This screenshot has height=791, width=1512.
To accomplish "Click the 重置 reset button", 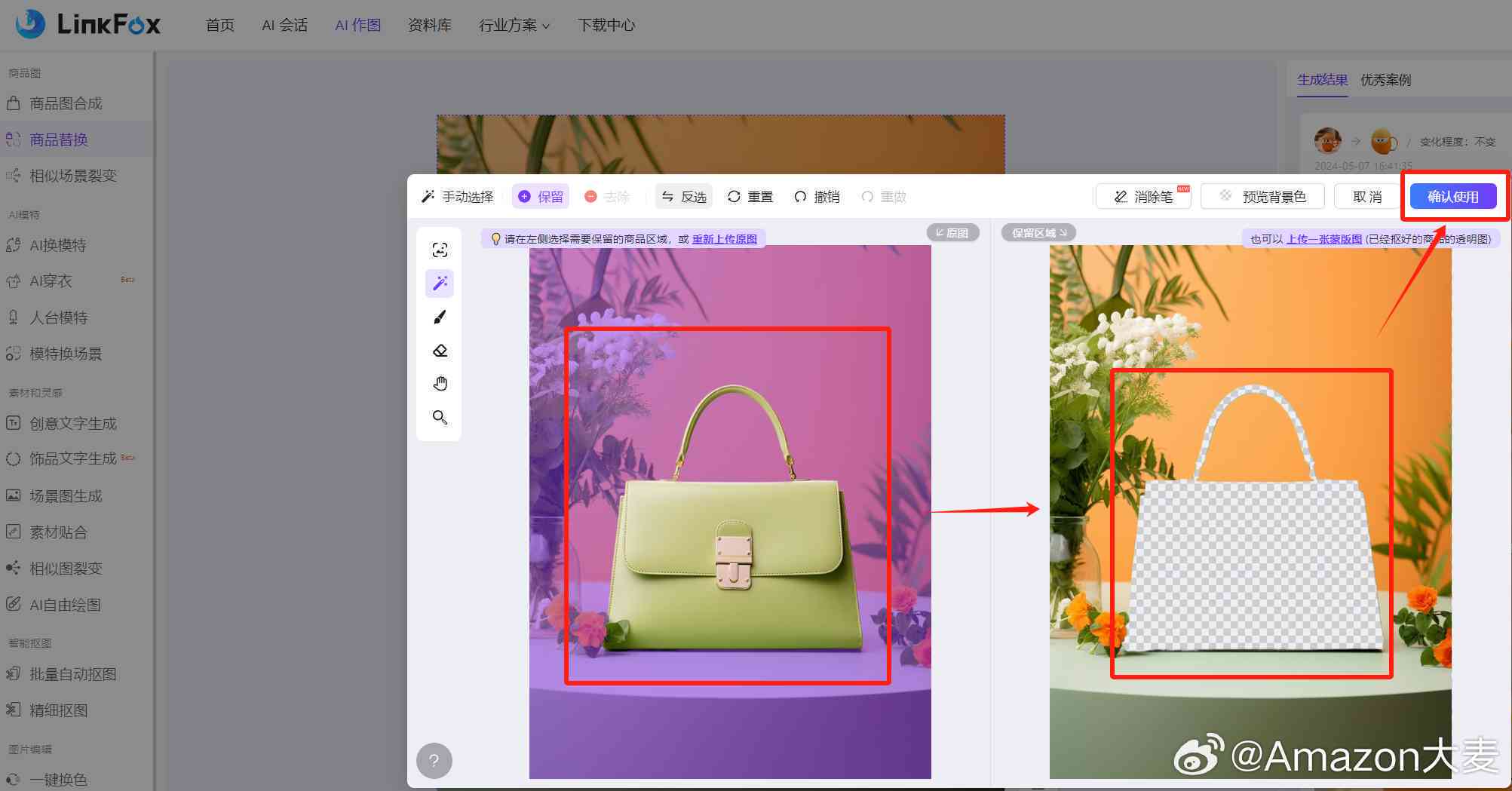I will click(x=750, y=197).
